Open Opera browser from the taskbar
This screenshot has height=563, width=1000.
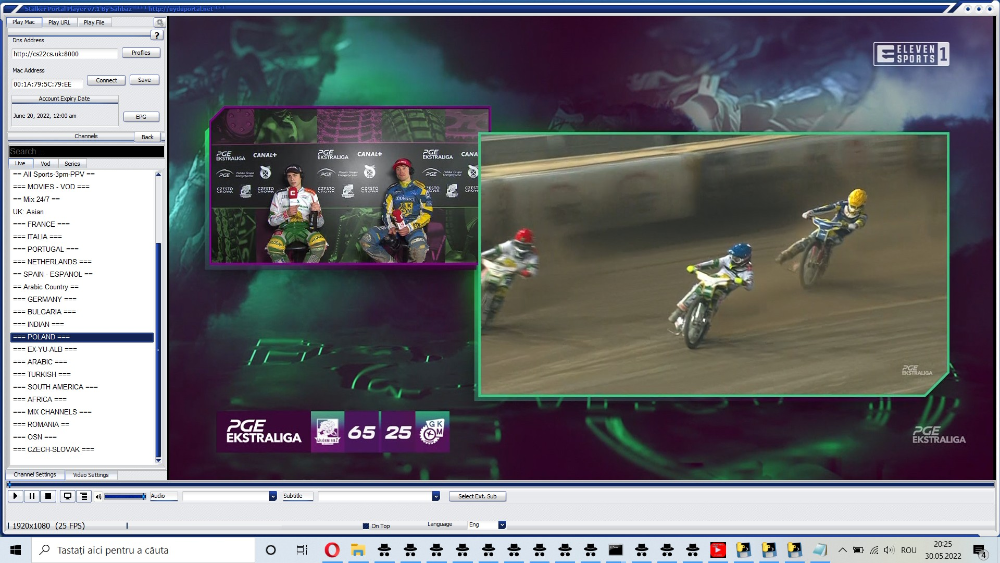pyautogui.click(x=332, y=550)
